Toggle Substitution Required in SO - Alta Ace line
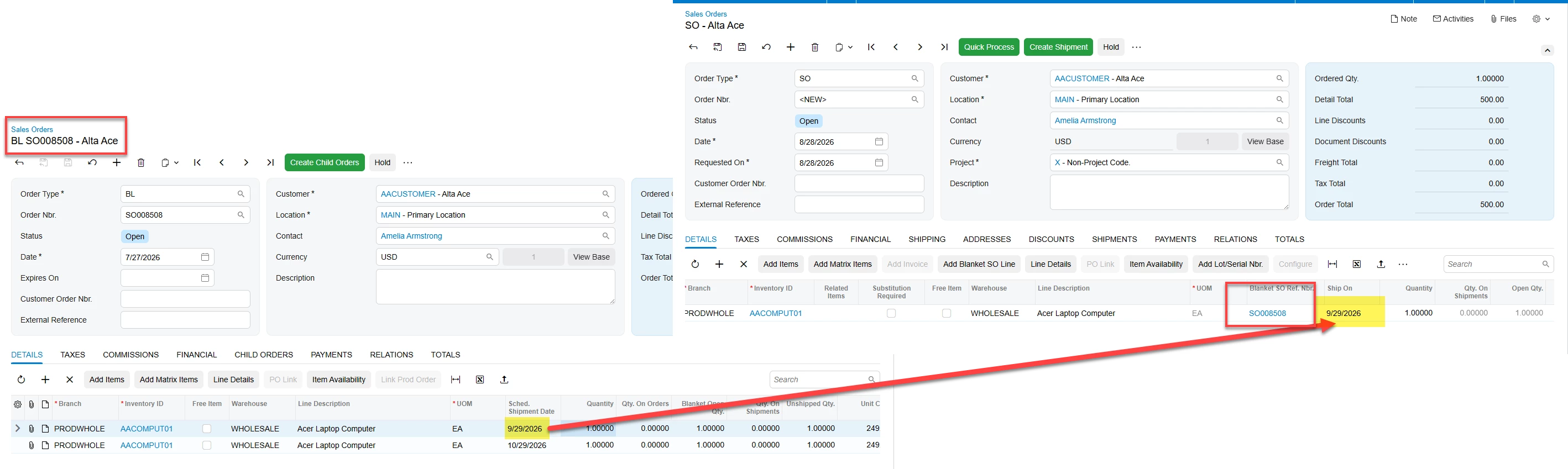This screenshot has height=469, width=1568. pyautogui.click(x=891, y=313)
